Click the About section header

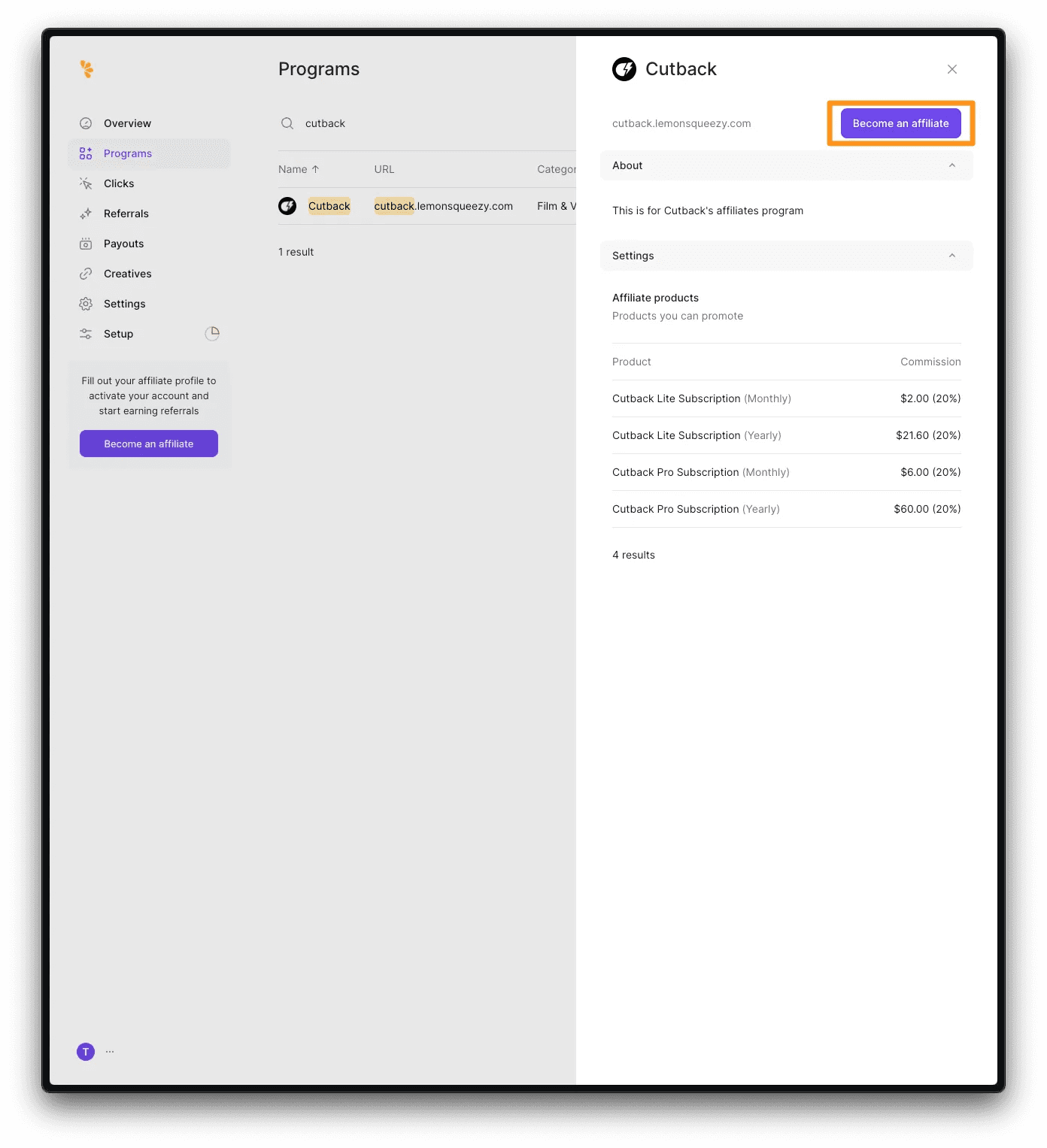click(787, 165)
